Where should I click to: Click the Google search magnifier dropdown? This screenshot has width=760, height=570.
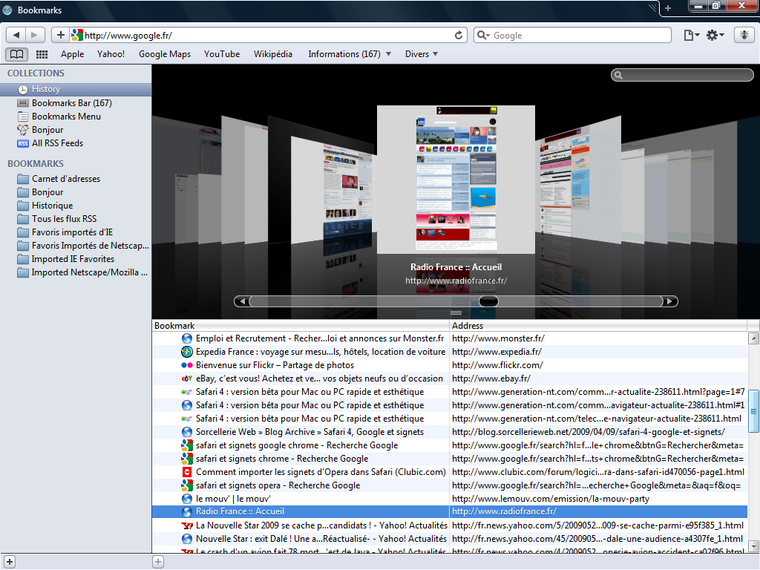coord(483,35)
